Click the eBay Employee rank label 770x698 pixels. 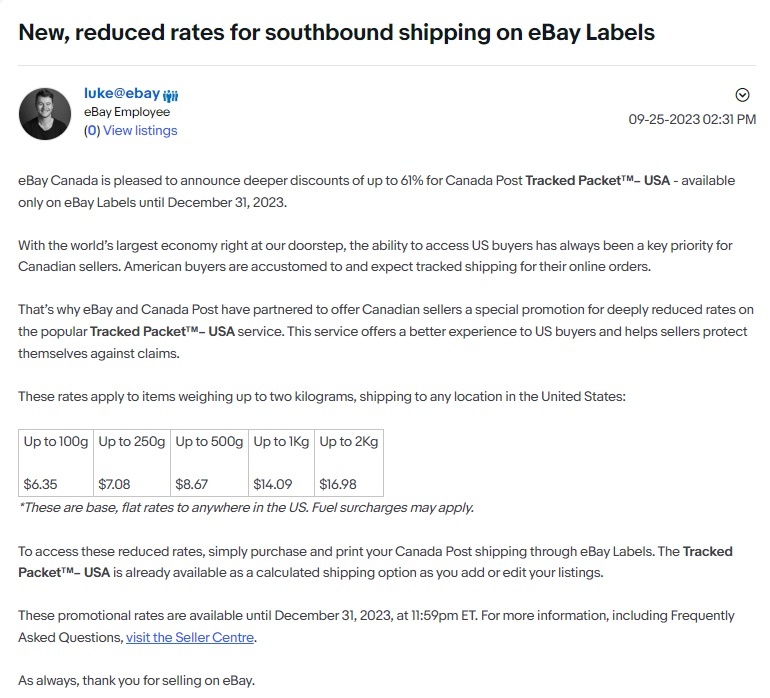pos(127,112)
